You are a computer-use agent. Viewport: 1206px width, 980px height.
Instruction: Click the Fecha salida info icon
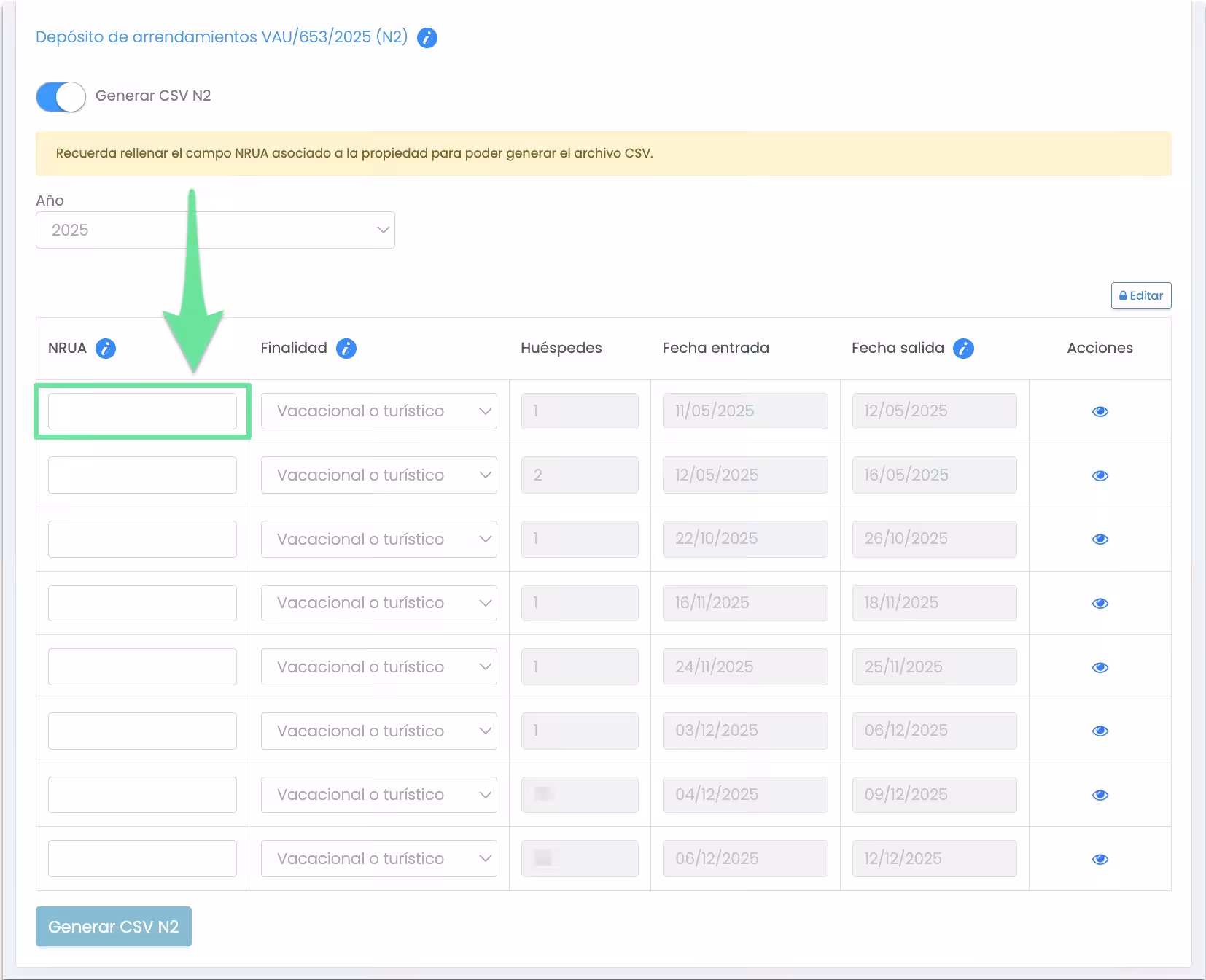[963, 349]
